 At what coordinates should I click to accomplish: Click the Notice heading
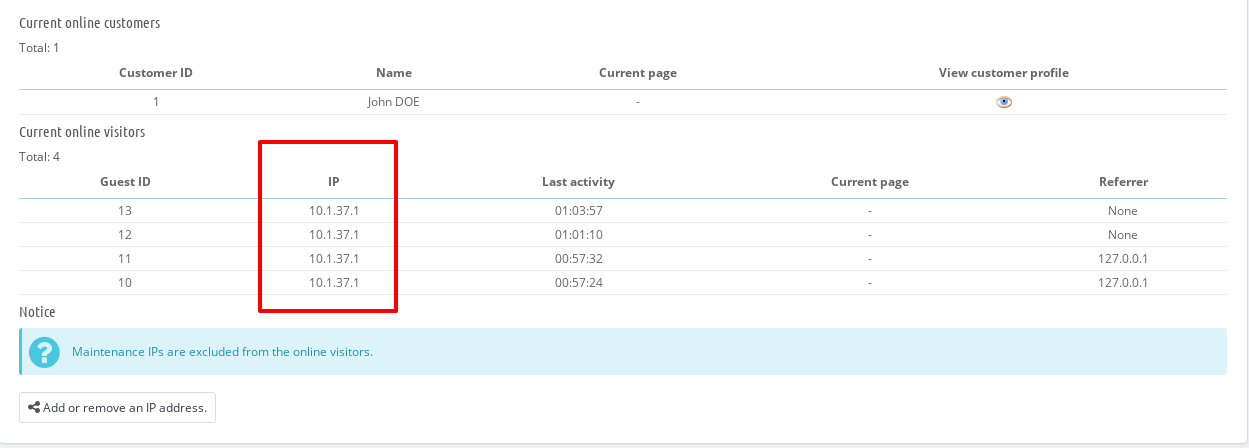pos(37,312)
